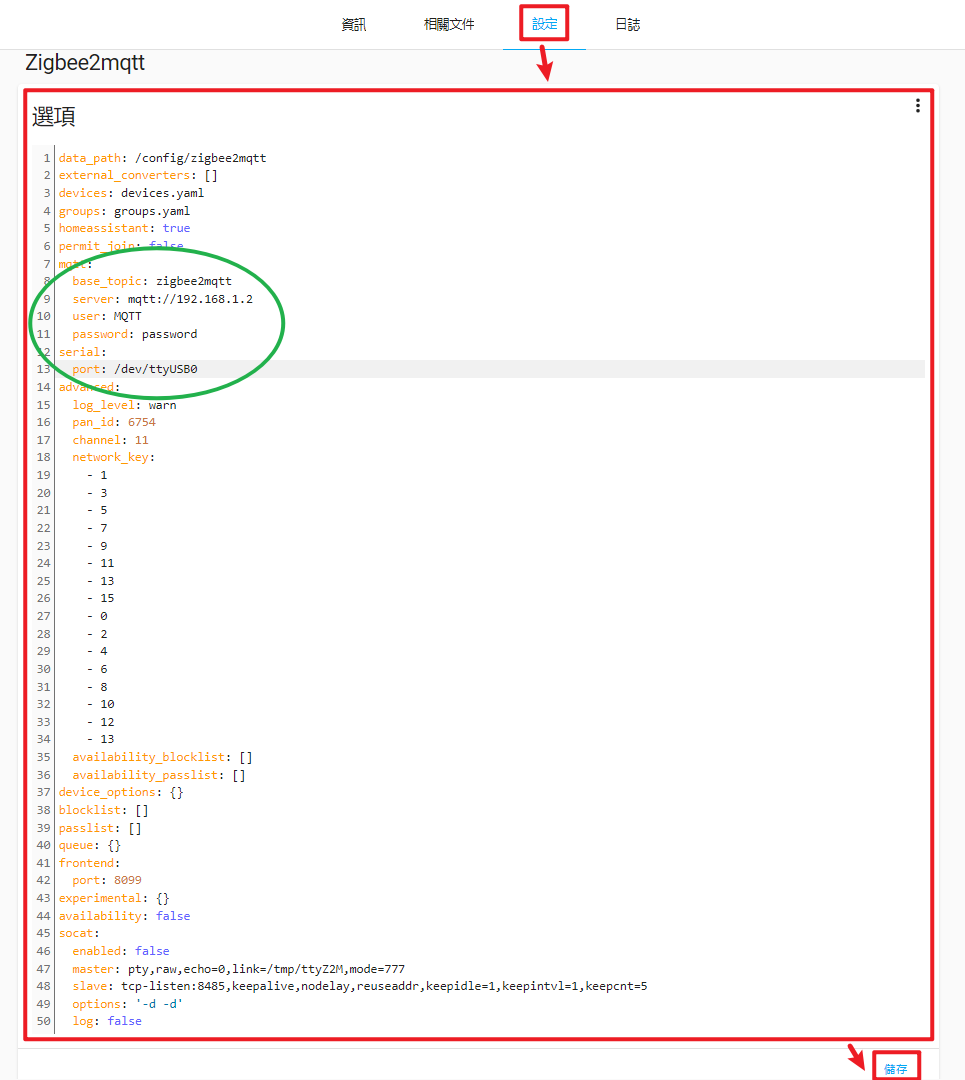Viewport: 965px width, 1080px height.
Task: Click the serial port /dev/ttyUSB0 value
Action: [x=156, y=370]
